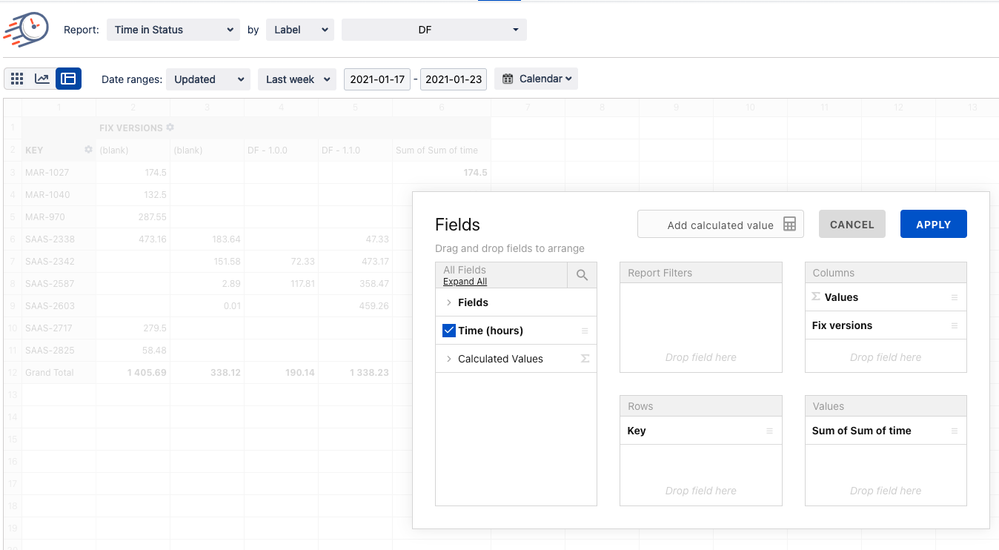Click the MAR-970 key cell
The width and height of the screenshot is (999, 550).
click(59, 217)
